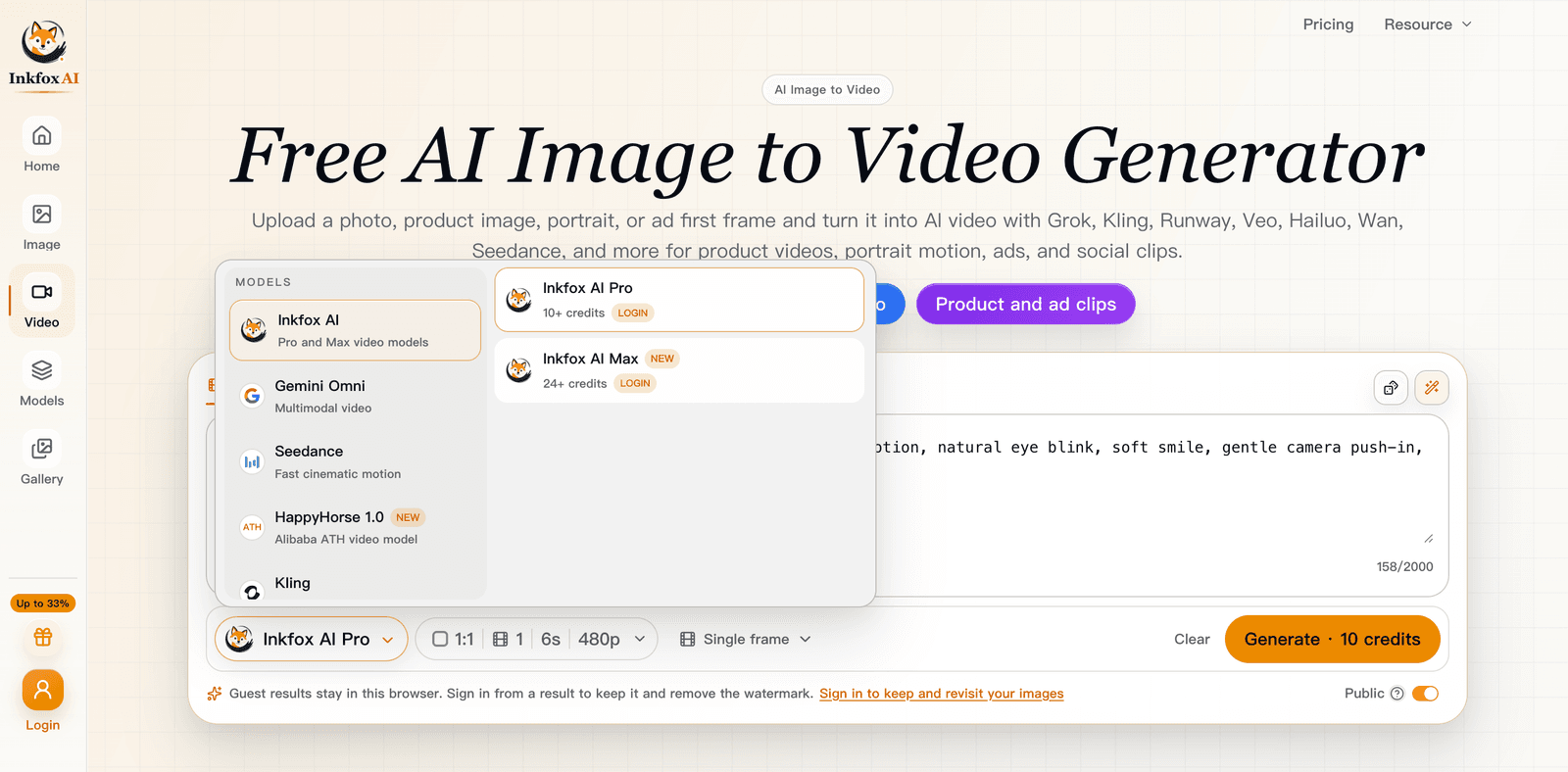
Task: Open the Inkfox AI Pro model dropdown
Action: tap(312, 639)
